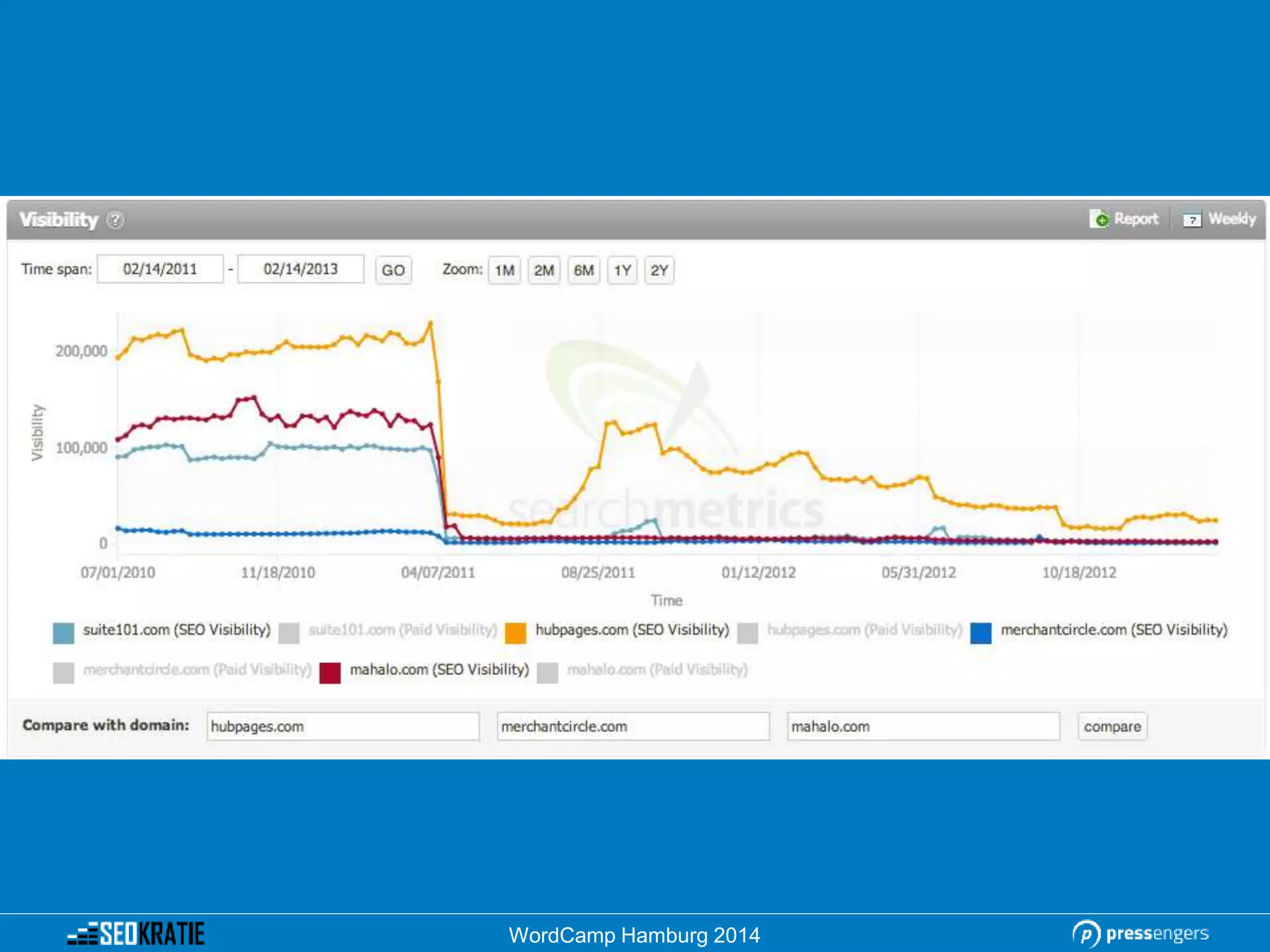The image size is (1270, 952).
Task: Click the WordCamp Hamburg 2014 footer text
Action: [x=634, y=935]
